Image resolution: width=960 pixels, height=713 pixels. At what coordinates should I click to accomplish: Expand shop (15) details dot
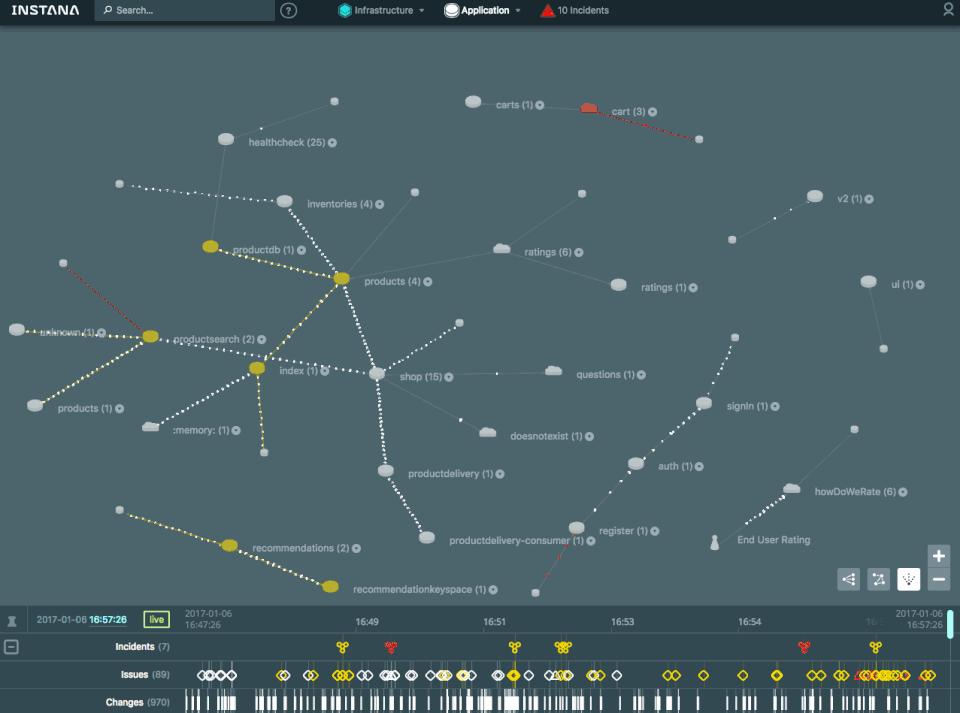pos(449,377)
